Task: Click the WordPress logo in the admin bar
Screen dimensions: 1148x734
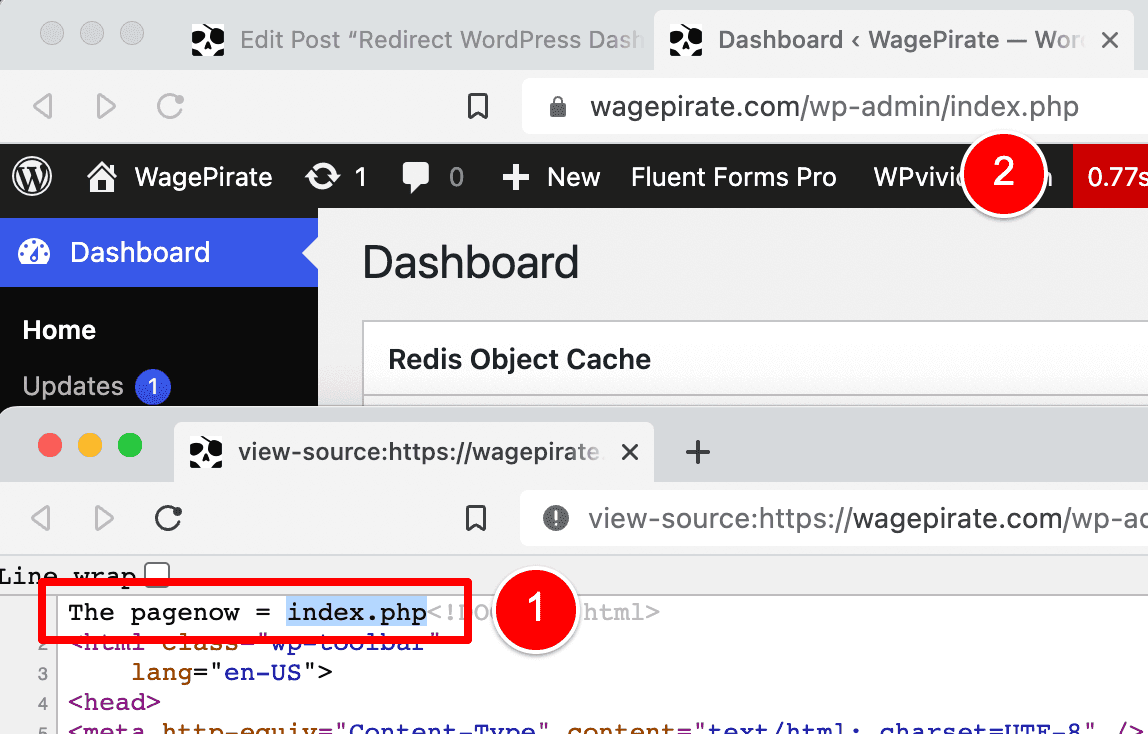Action: (32, 176)
